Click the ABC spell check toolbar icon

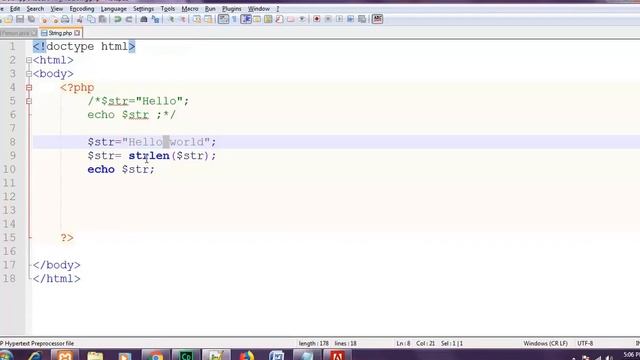tap(377, 19)
